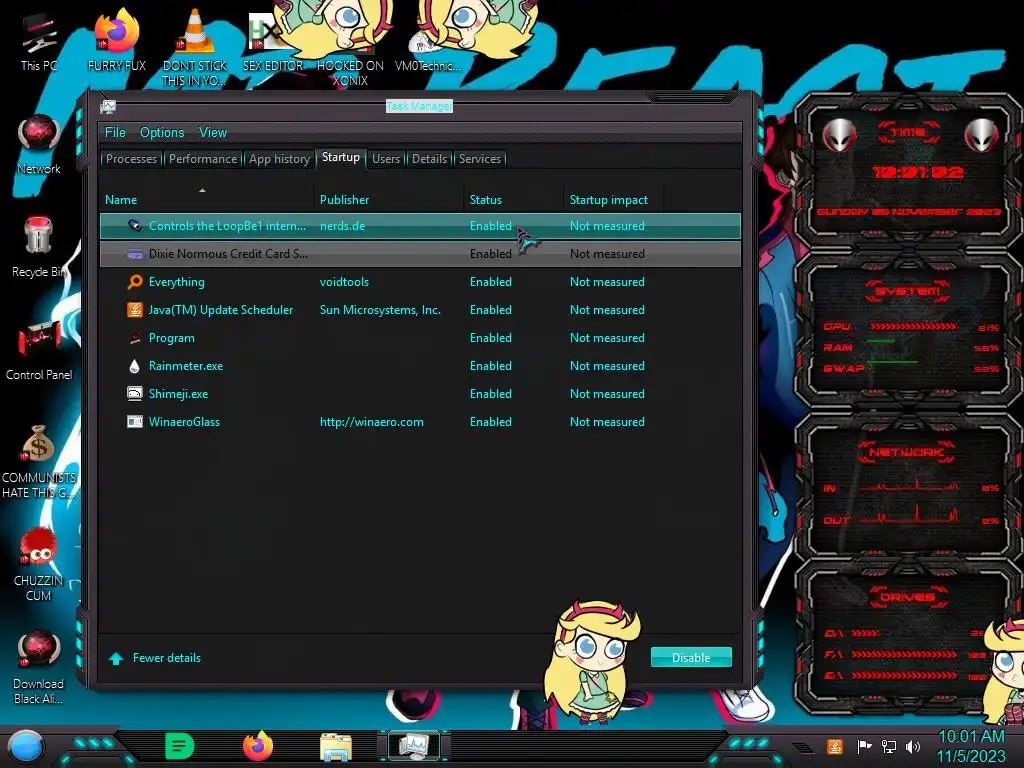Image resolution: width=1024 pixels, height=768 pixels.
Task: Open Firefox from the taskbar
Action: (x=258, y=746)
